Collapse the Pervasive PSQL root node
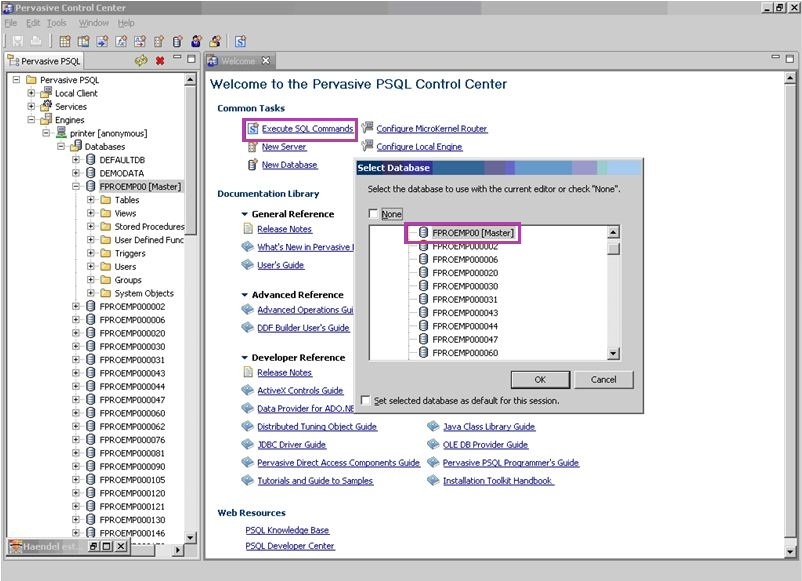Viewport: 802px width, 581px height. coord(17,80)
